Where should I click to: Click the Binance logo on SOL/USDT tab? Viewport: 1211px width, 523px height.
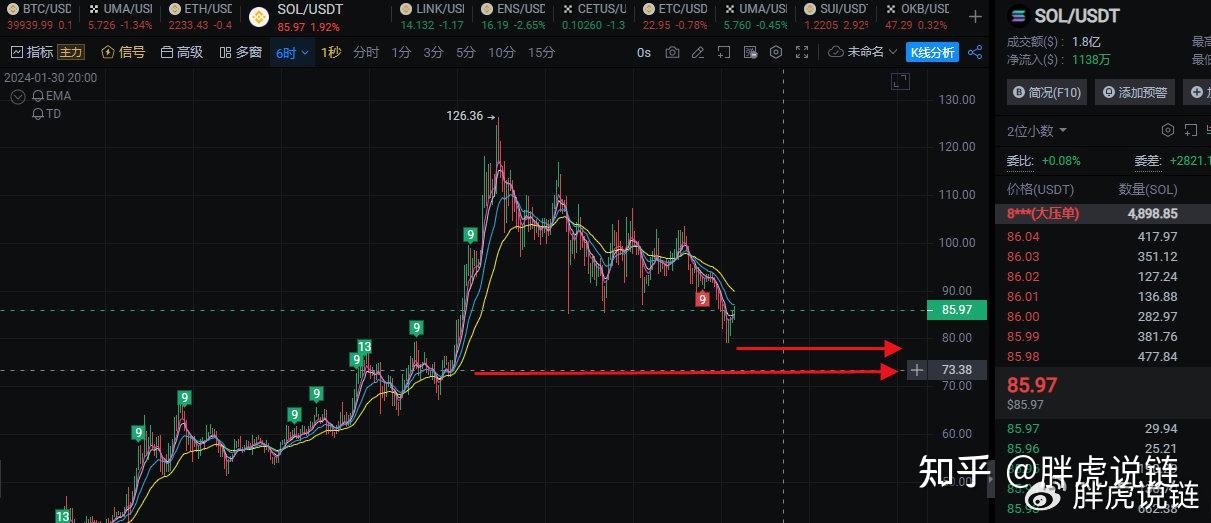[x=259, y=16]
